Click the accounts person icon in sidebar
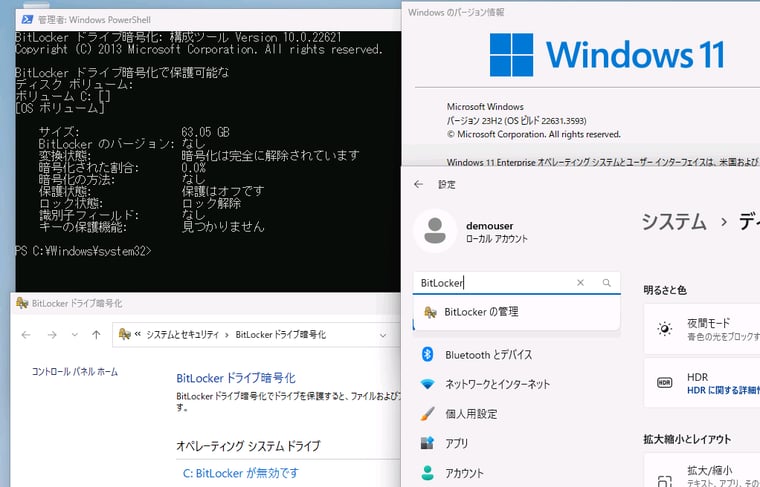 (428, 473)
